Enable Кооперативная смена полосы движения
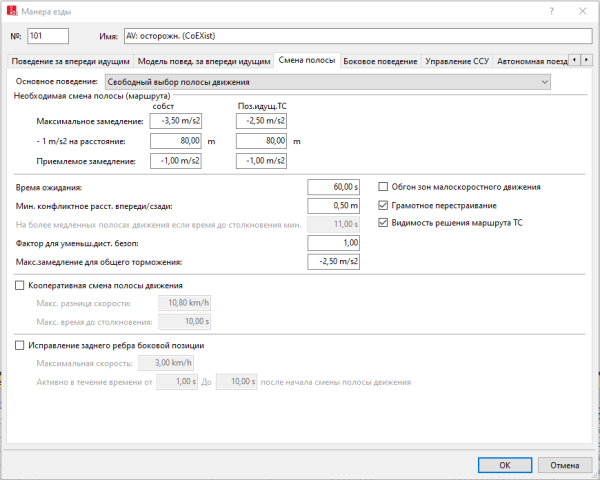 (22, 286)
